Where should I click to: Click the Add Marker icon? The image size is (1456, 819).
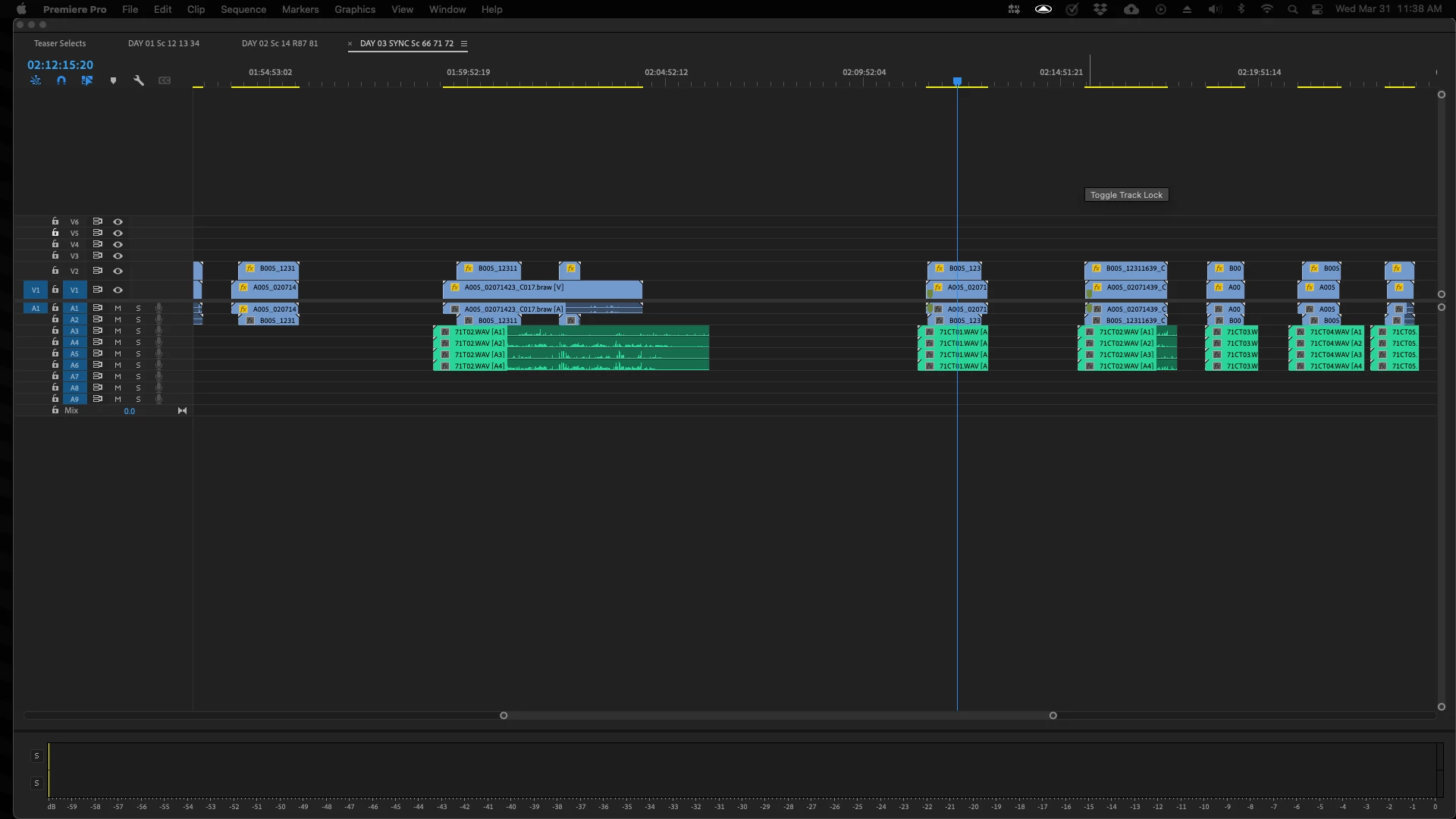click(x=113, y=80)
